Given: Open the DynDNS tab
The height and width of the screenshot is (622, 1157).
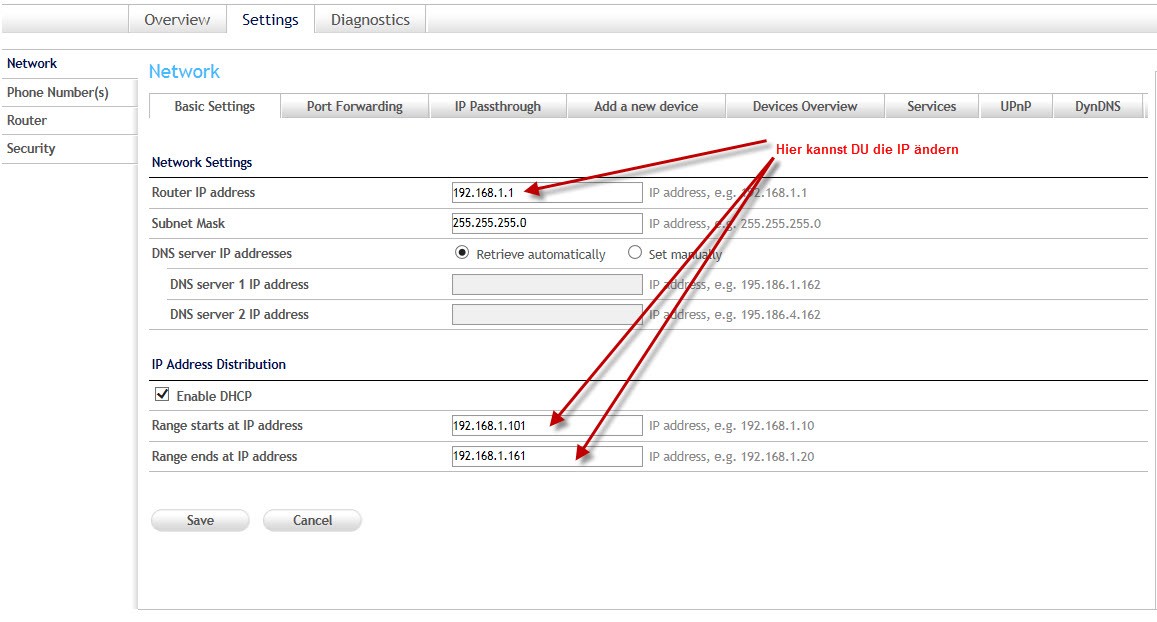Looking at the screenshot, I should coord(1097,106).
